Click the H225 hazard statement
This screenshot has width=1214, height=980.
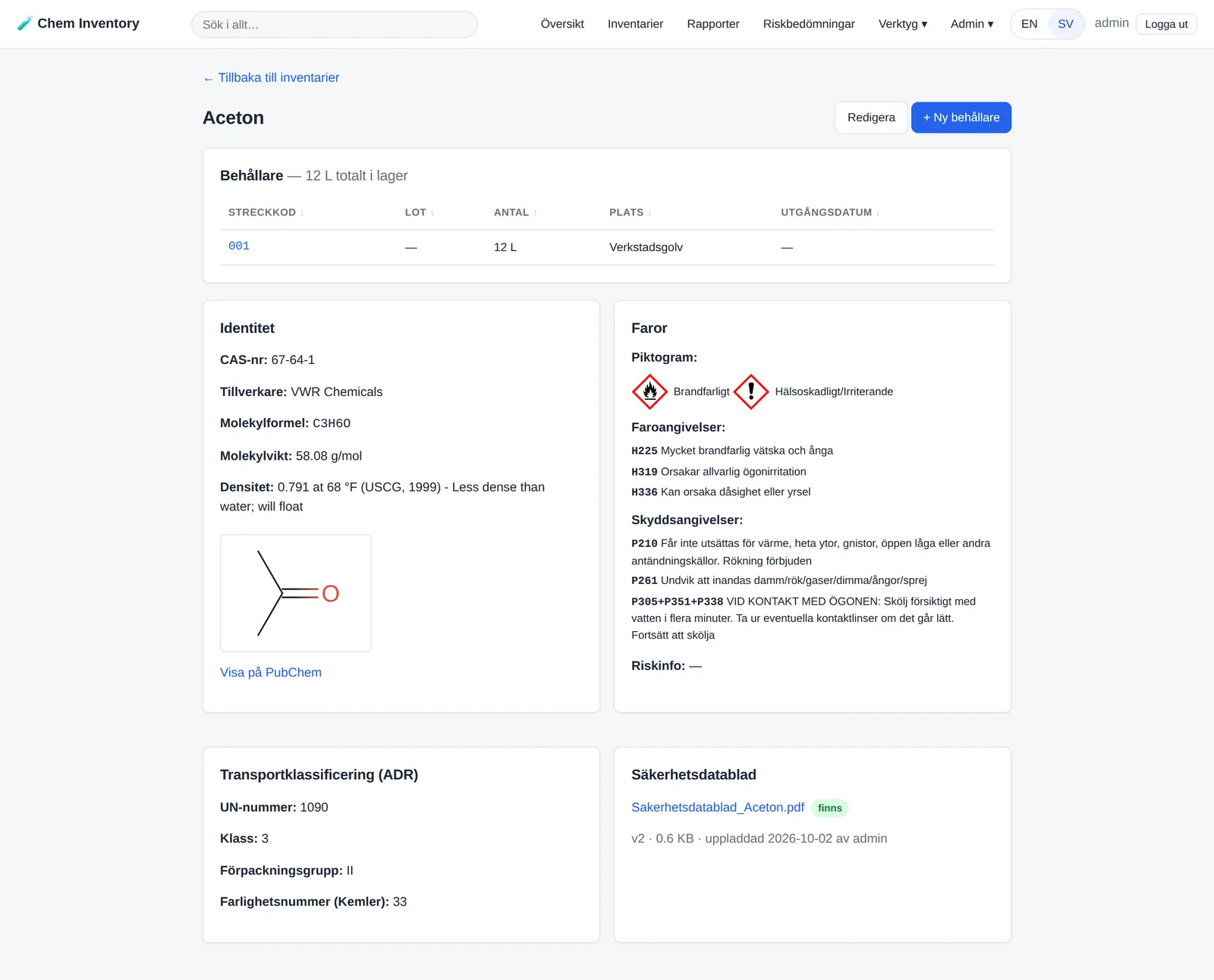tap(732, 451)
